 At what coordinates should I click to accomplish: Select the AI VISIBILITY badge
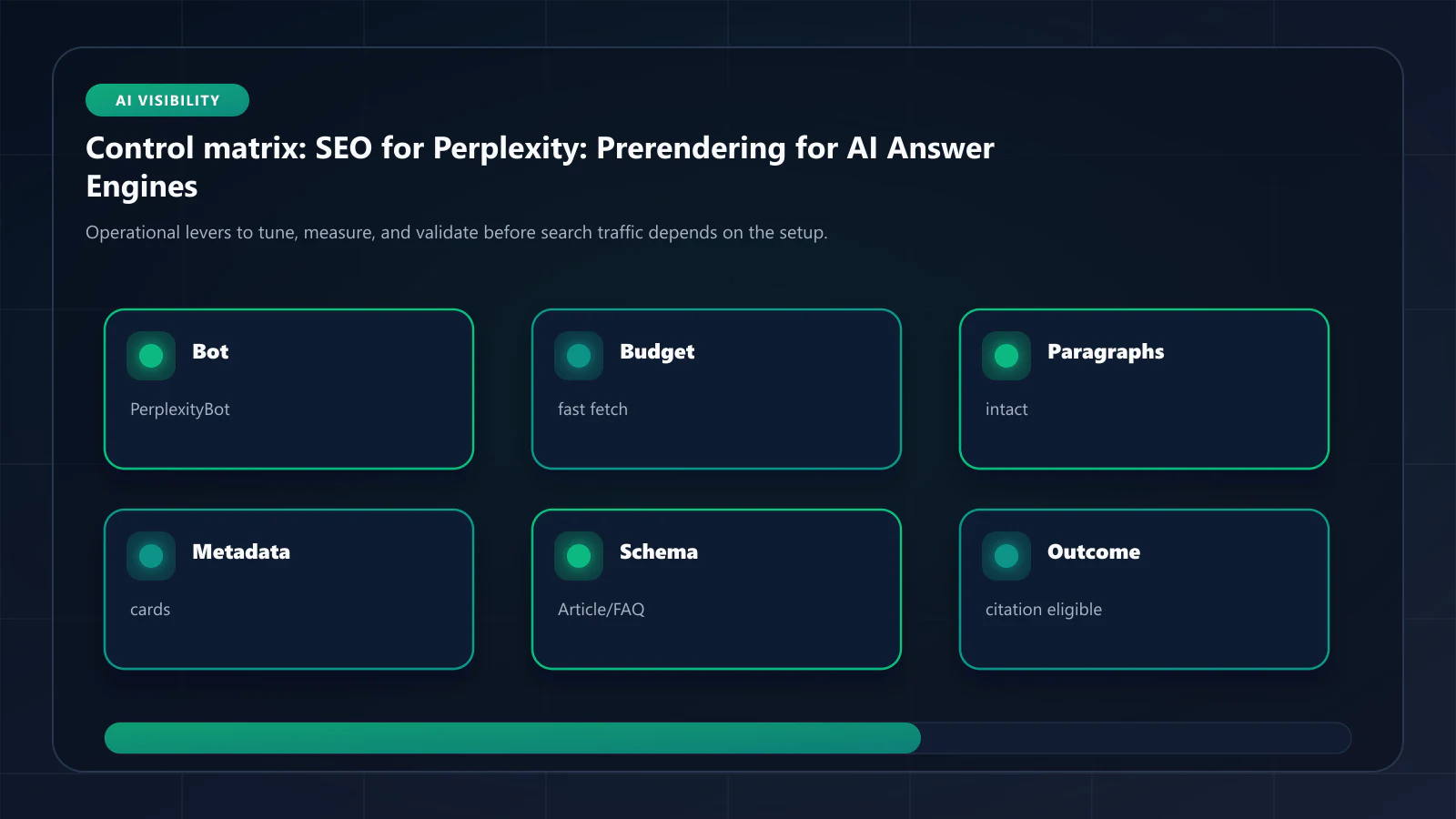[x=167, y=100]
